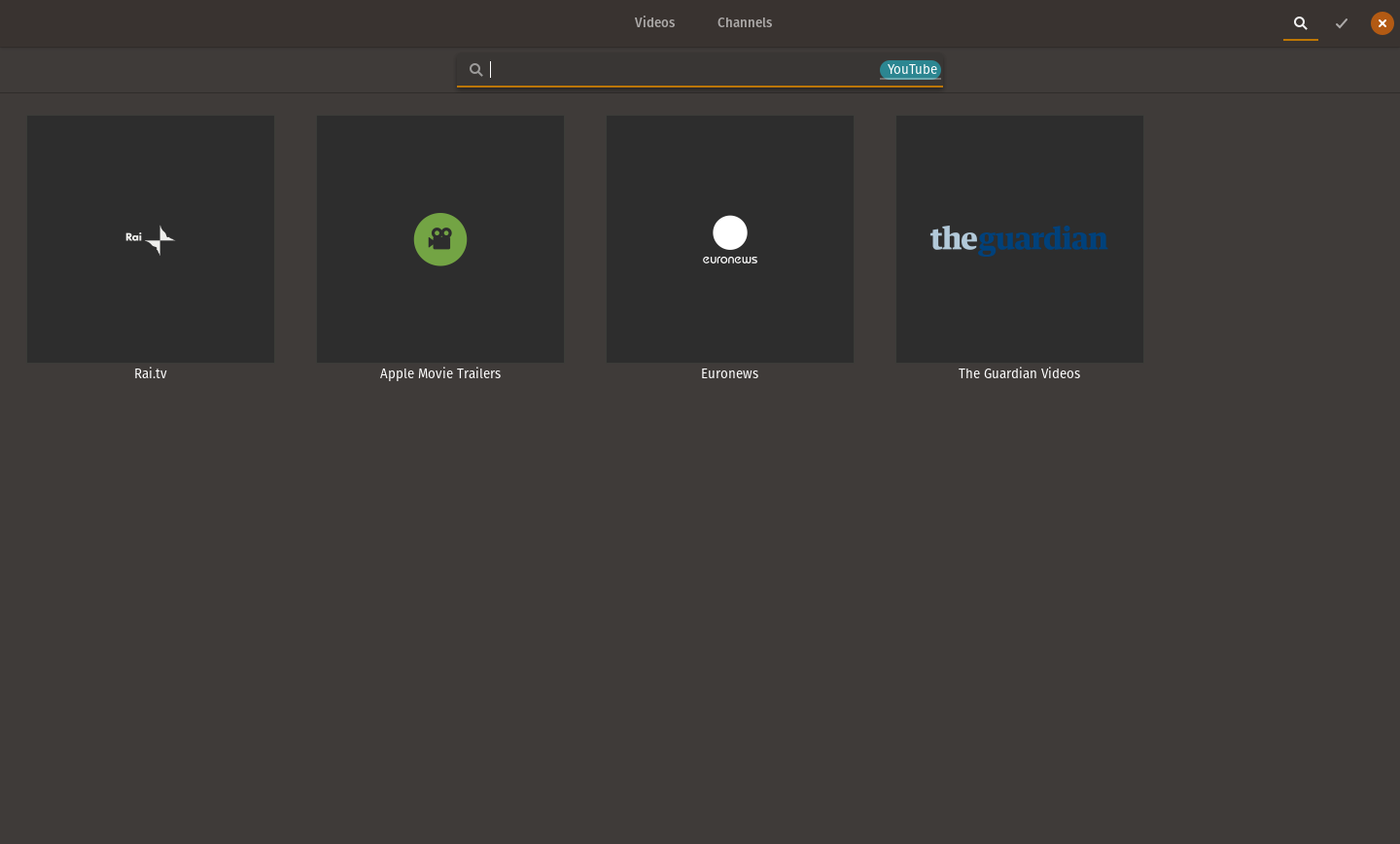This screenshot has width=1400, height=844.
Task: Click The Guardian Videos label
Action: 1020,373
